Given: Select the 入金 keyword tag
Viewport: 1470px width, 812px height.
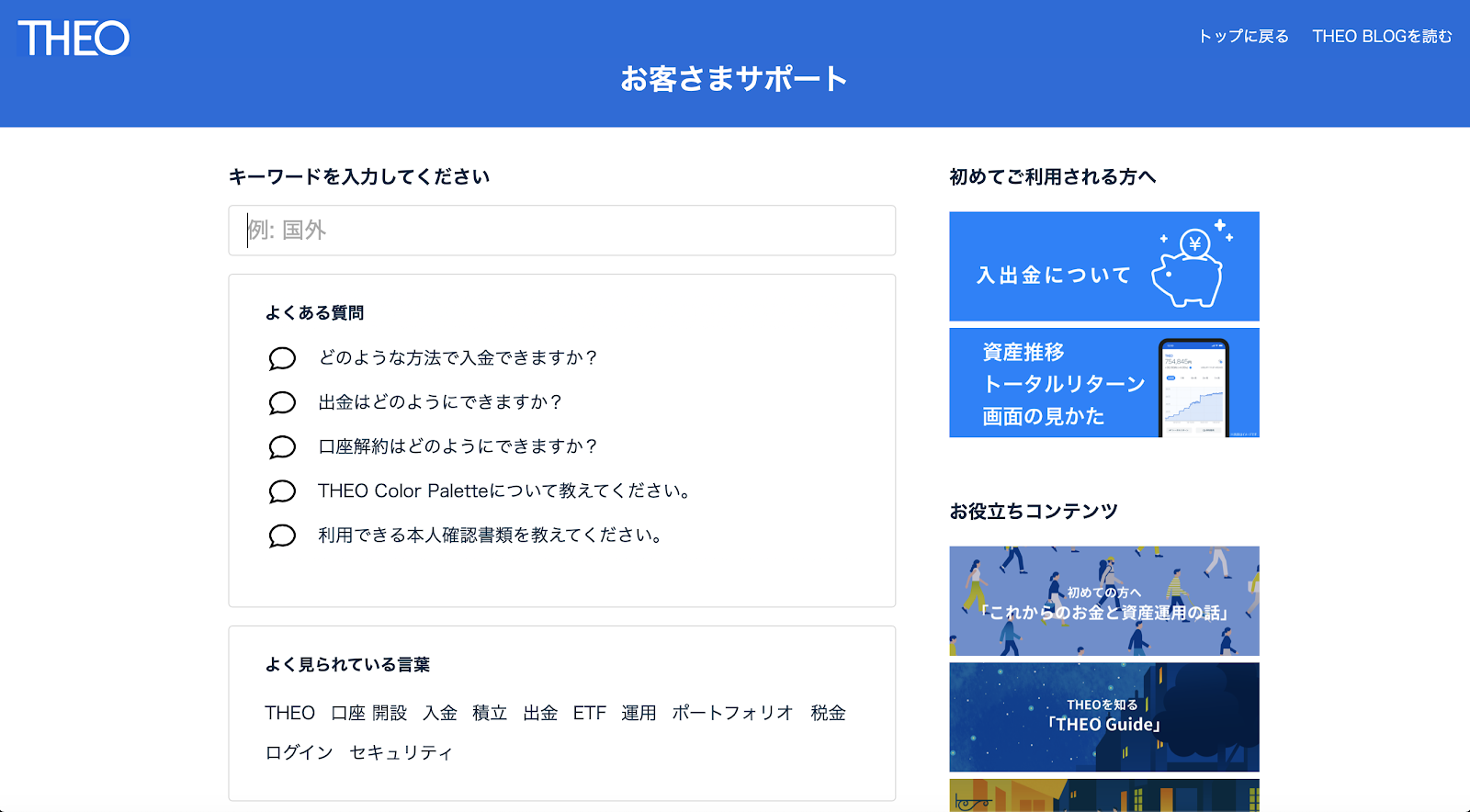Looking at the screenshot, I should (x=440, y=713).
